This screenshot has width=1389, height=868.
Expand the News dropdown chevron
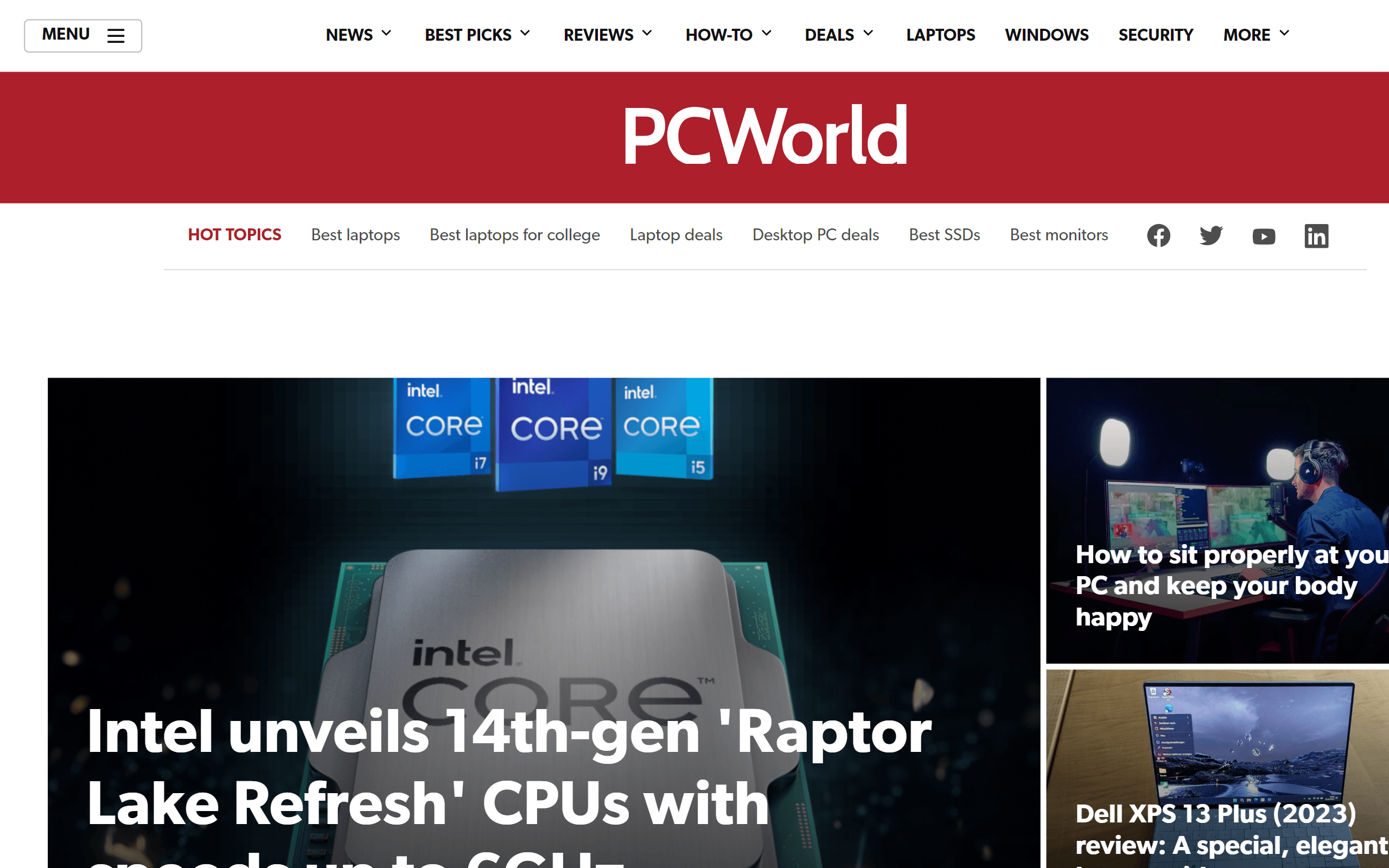386,33
